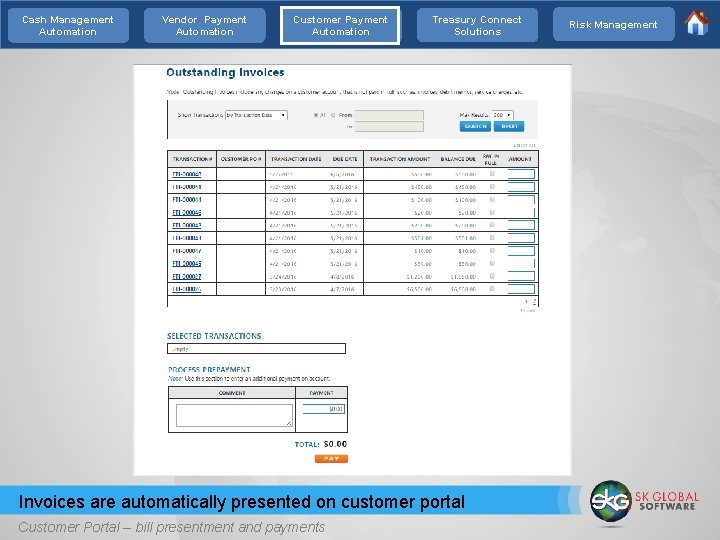Open Treasury Connect Solutions tab
Screen dimensions: 720x540
tap(477, 26)
